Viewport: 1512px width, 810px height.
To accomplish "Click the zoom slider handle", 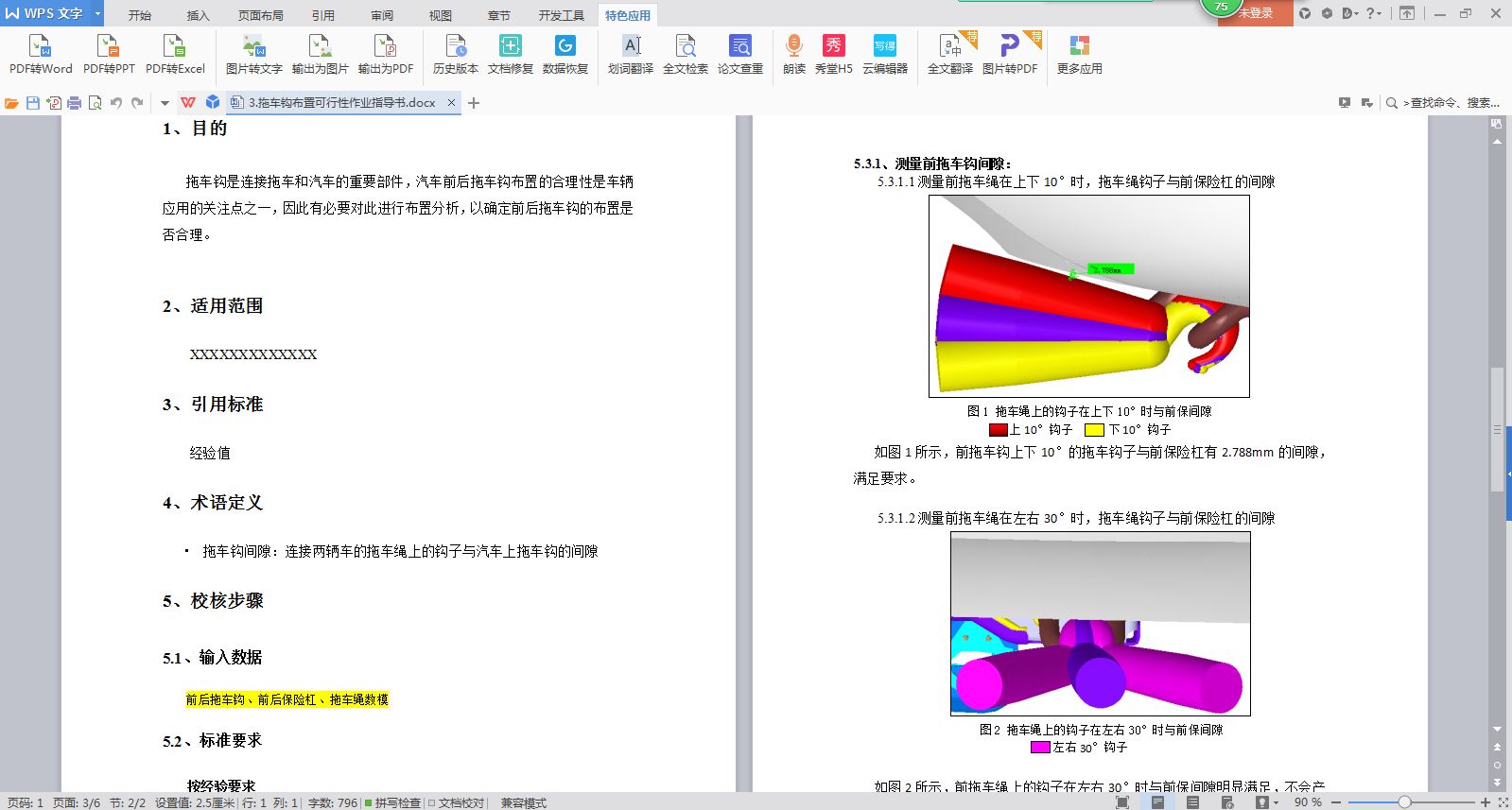I will (x=1404, y=802).
